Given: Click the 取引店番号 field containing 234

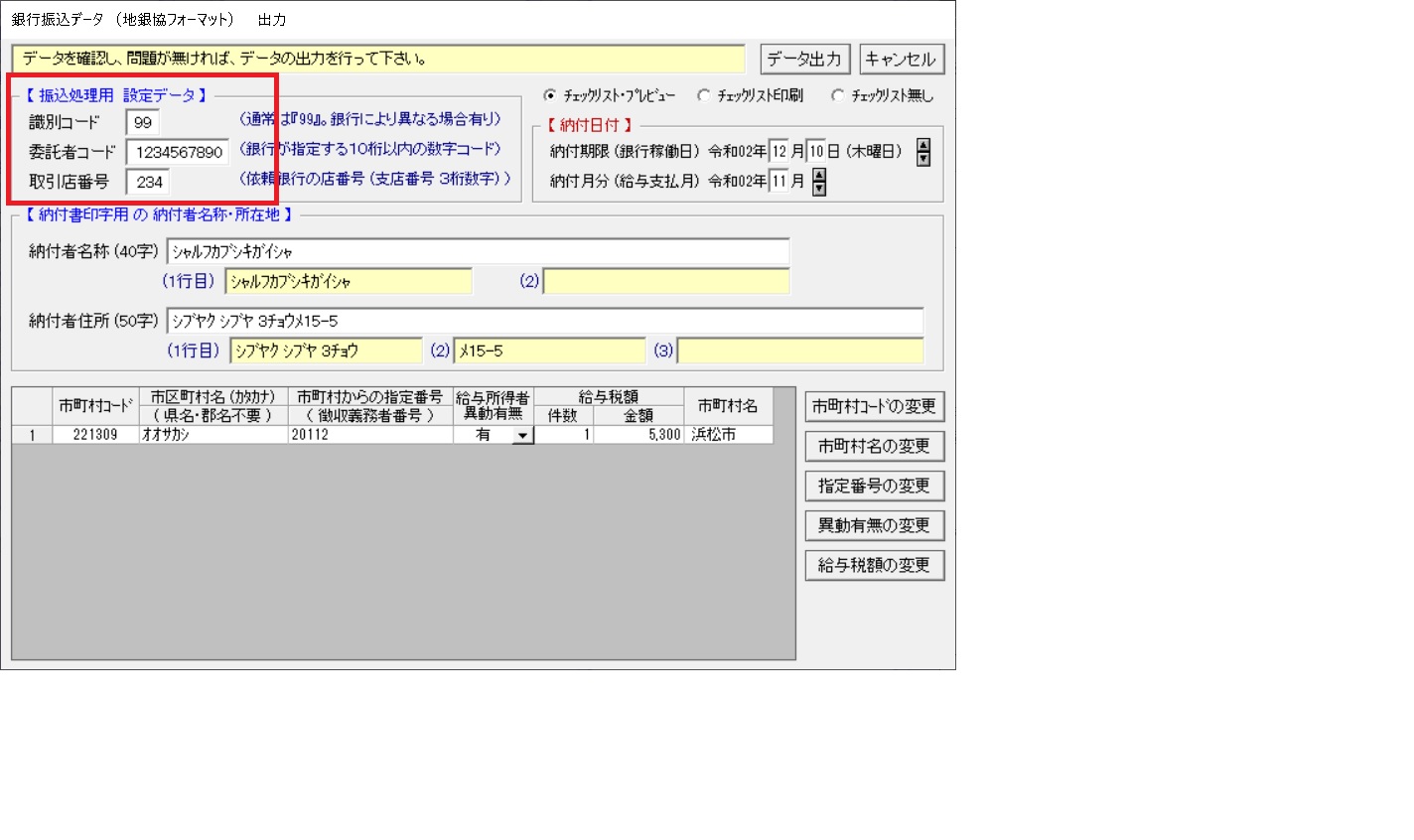Looking at the screenshot, I should tap(148, 182).
